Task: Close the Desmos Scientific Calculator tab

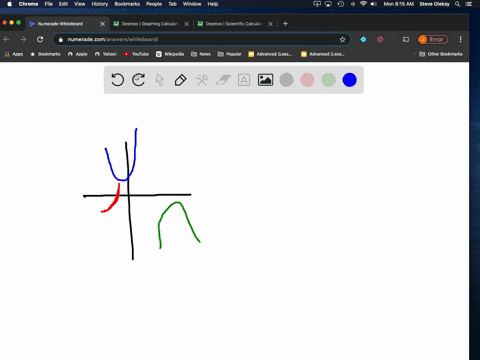Action: coord(271,24)
